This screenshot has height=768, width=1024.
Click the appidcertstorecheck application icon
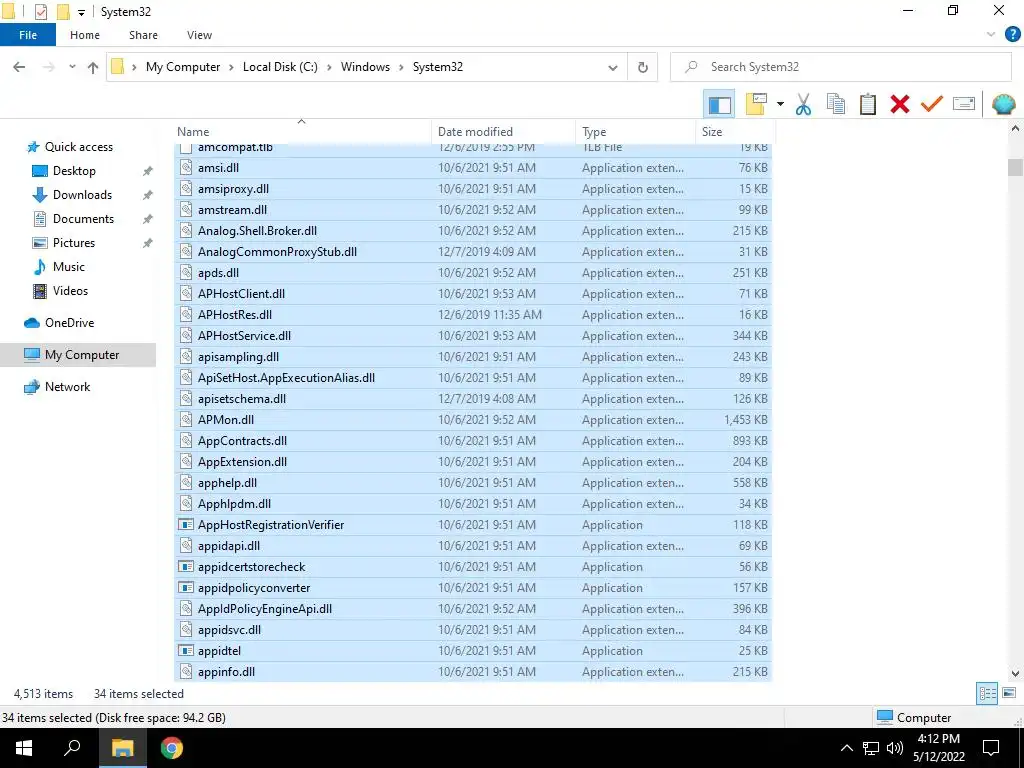tap(186, 567)
